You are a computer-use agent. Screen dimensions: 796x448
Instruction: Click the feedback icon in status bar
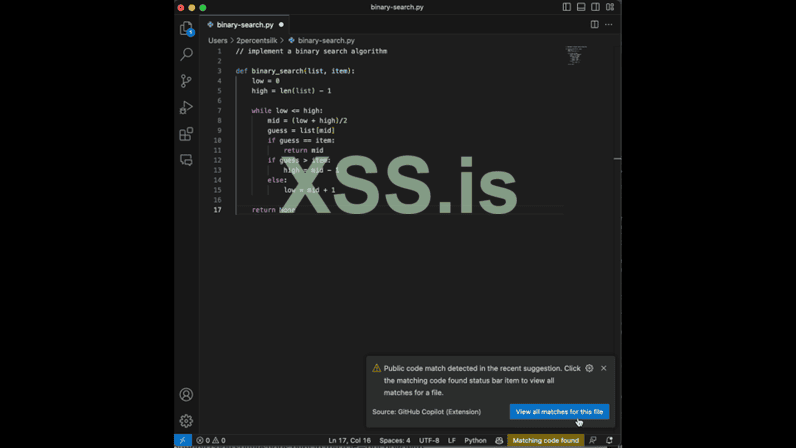(592, 440)
